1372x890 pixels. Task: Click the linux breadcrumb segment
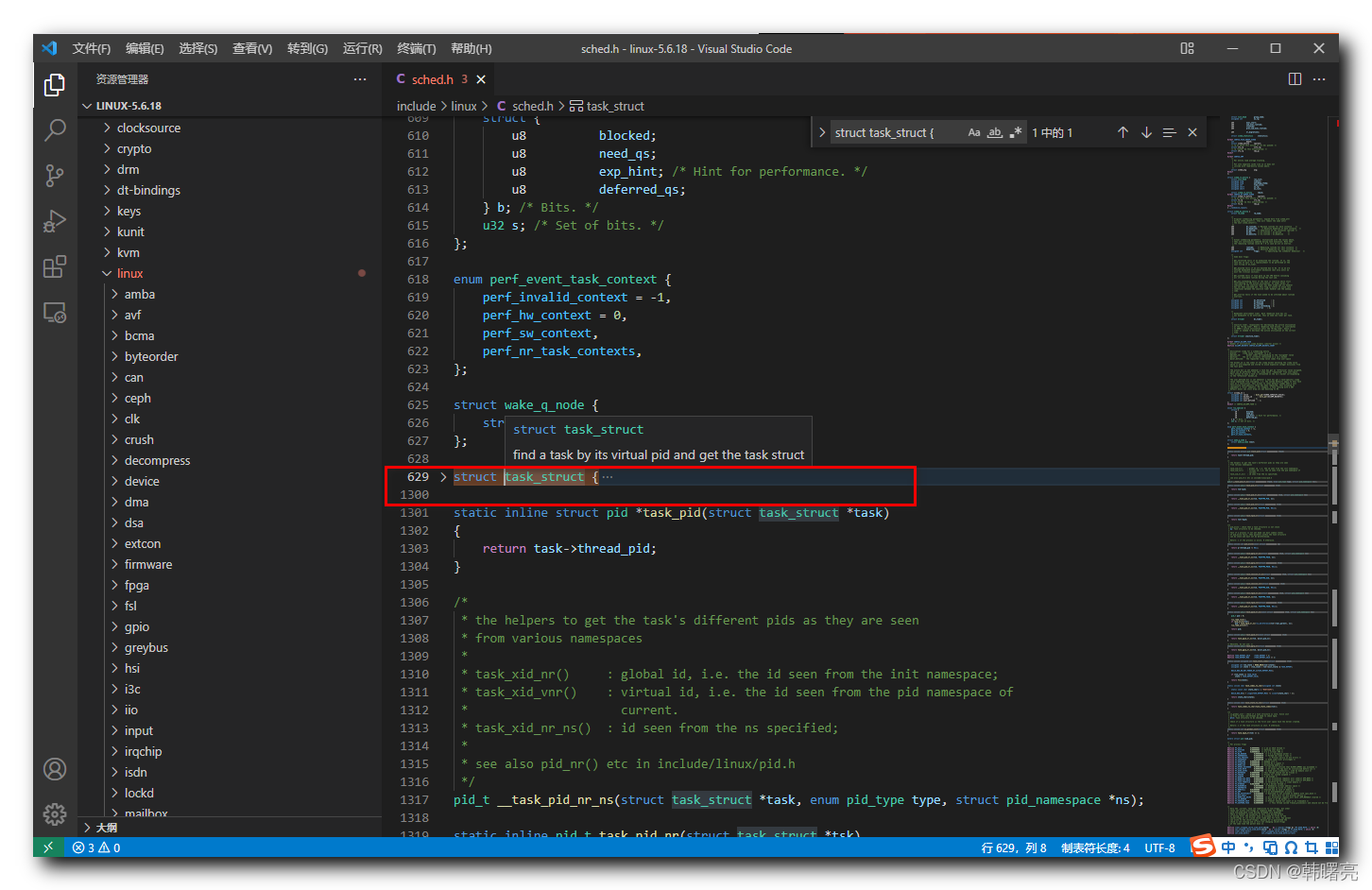(x=464, y=106)
